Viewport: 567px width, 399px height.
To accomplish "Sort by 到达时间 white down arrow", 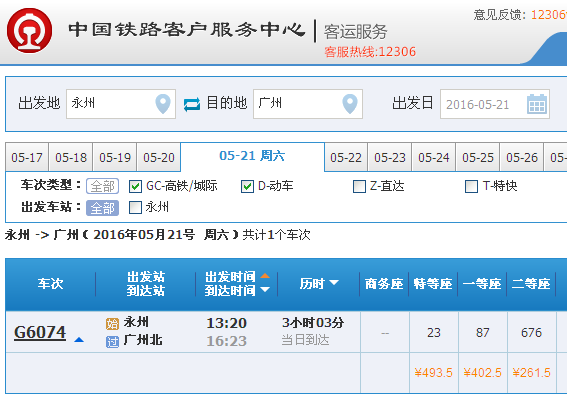I will (x=265, y=289).
